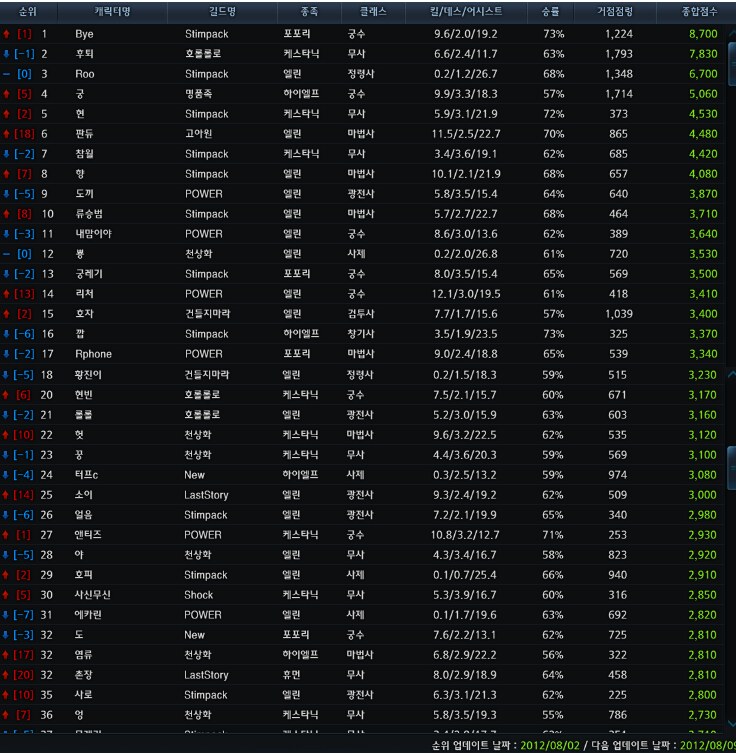Click the red up arrow in 소이's row
Screen dimensions: 736x756
pos(7,495)
